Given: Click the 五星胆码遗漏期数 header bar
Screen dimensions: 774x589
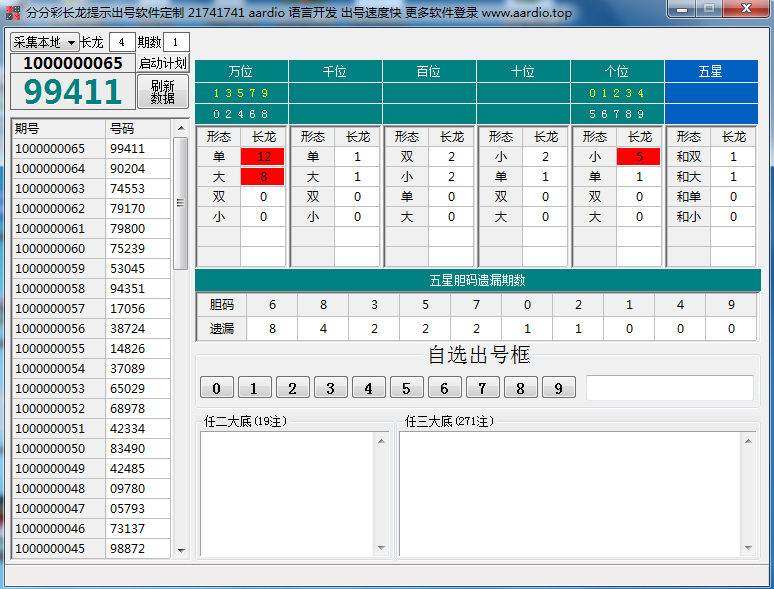Looking at the screenshot, I should pyautogui.click(x=478, y=280).
